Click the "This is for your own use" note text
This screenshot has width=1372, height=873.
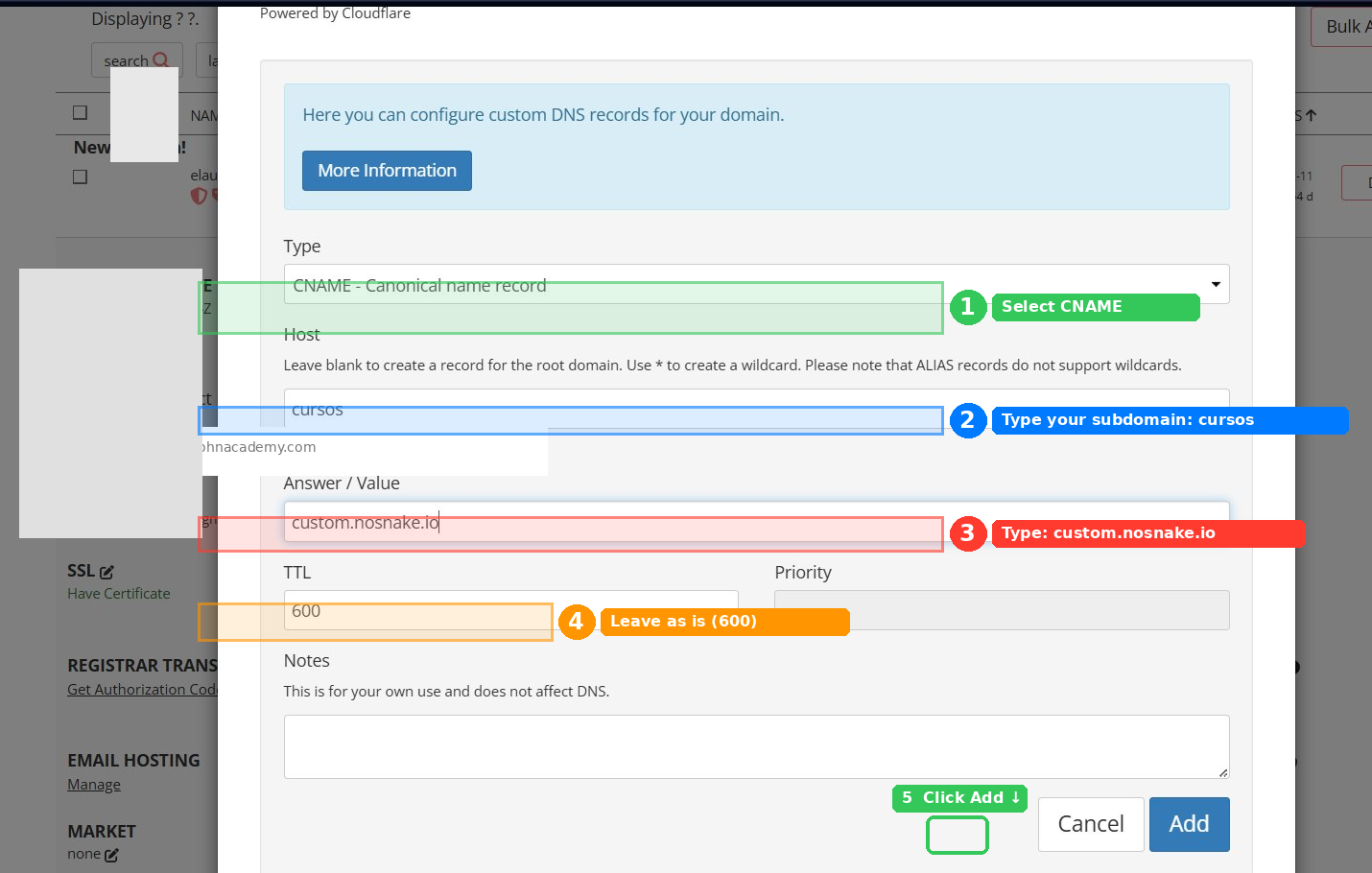pyautogui.click(x=446, y=692)
